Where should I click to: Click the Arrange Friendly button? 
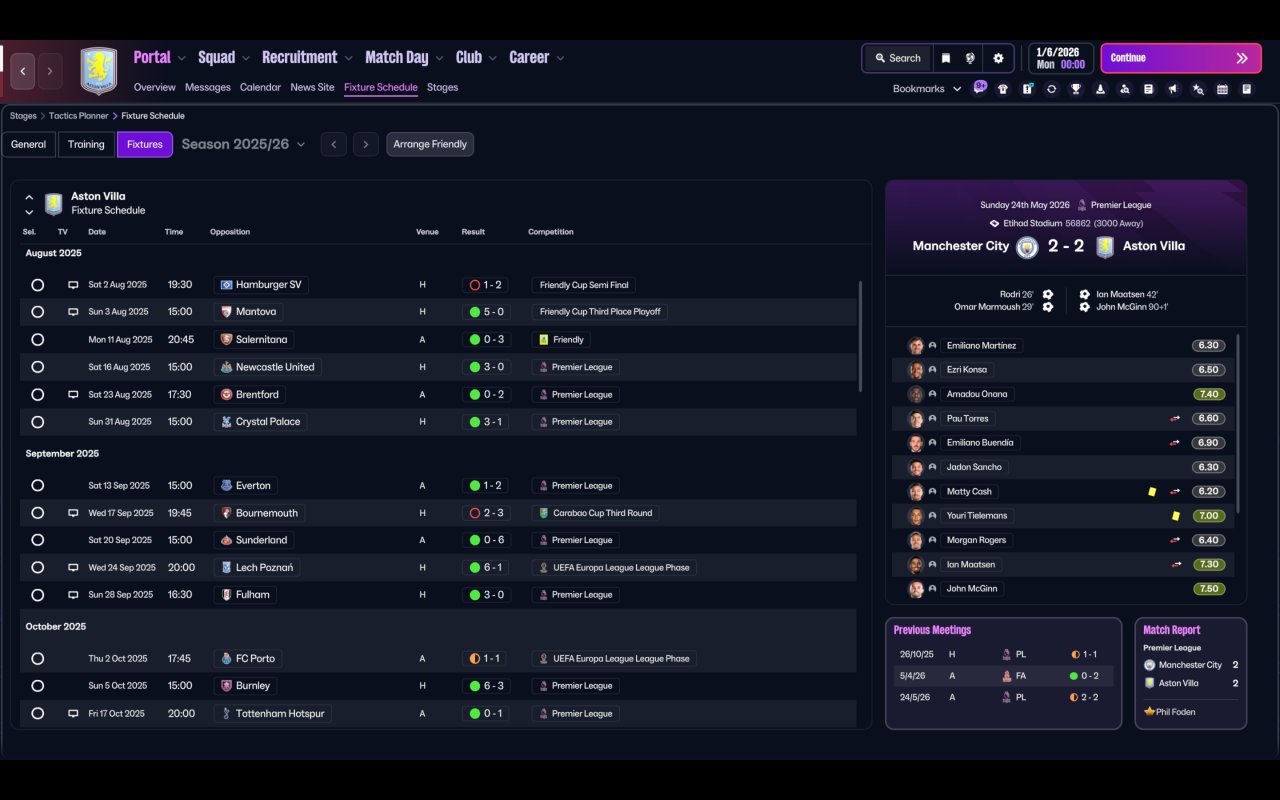pyautogui.click(x=430, y=144)
